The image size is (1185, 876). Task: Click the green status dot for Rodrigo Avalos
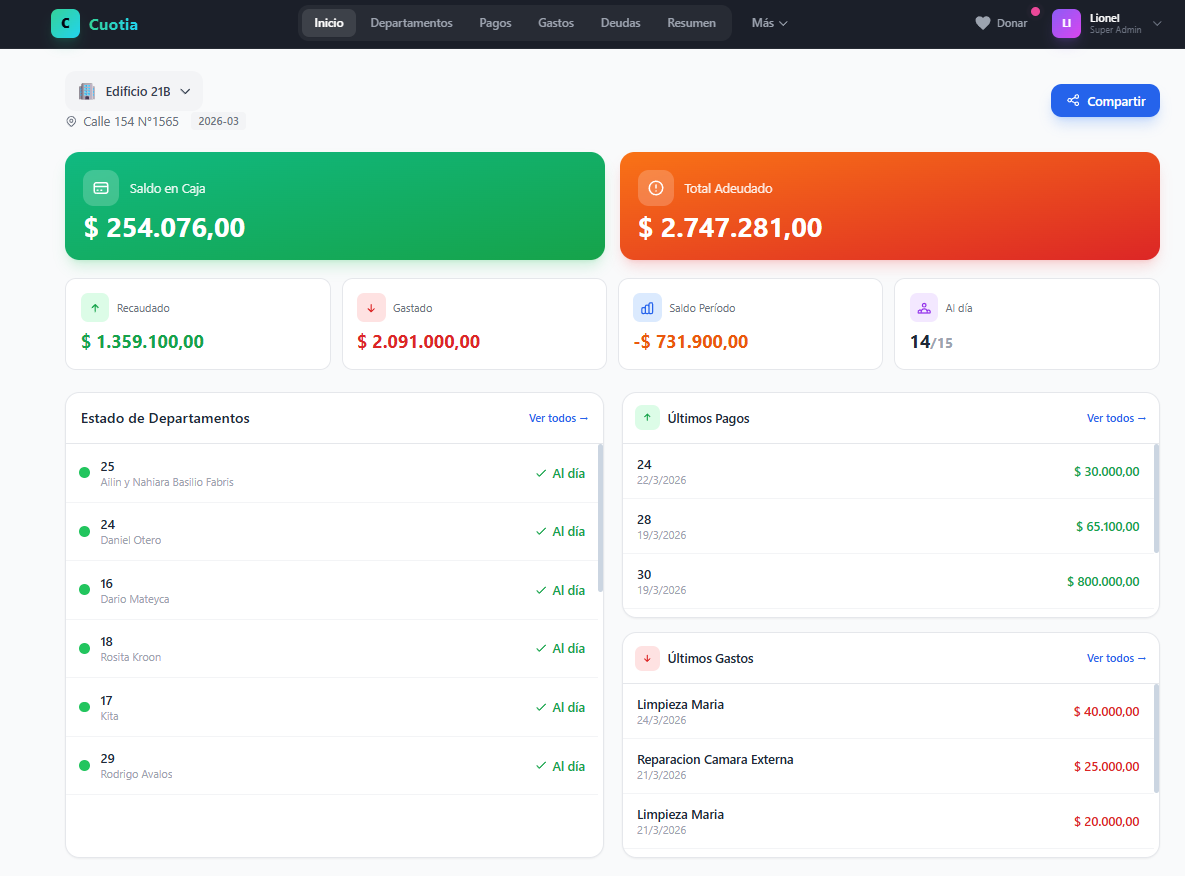coord(85,766)
